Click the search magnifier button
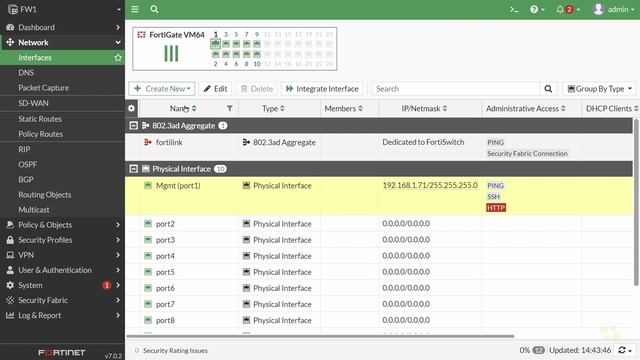The height and width of the screenshot is (360, 640). click(548, 89)
